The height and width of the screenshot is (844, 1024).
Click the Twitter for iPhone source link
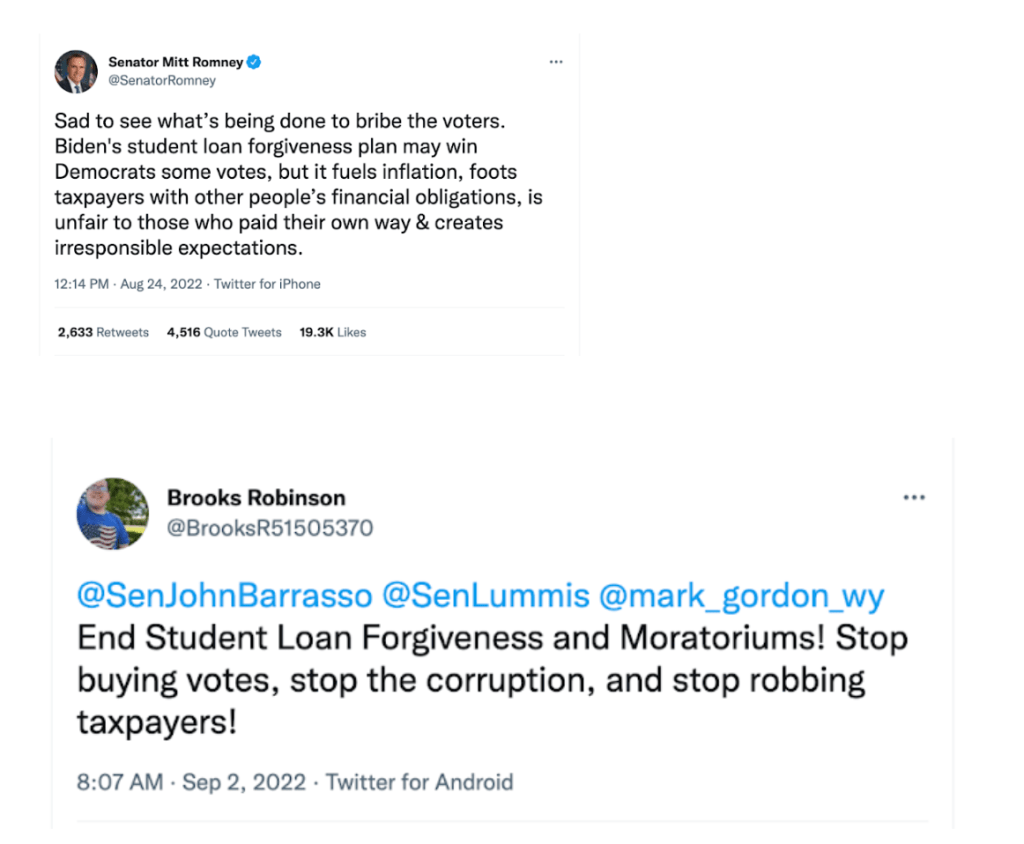pos(267,284)
